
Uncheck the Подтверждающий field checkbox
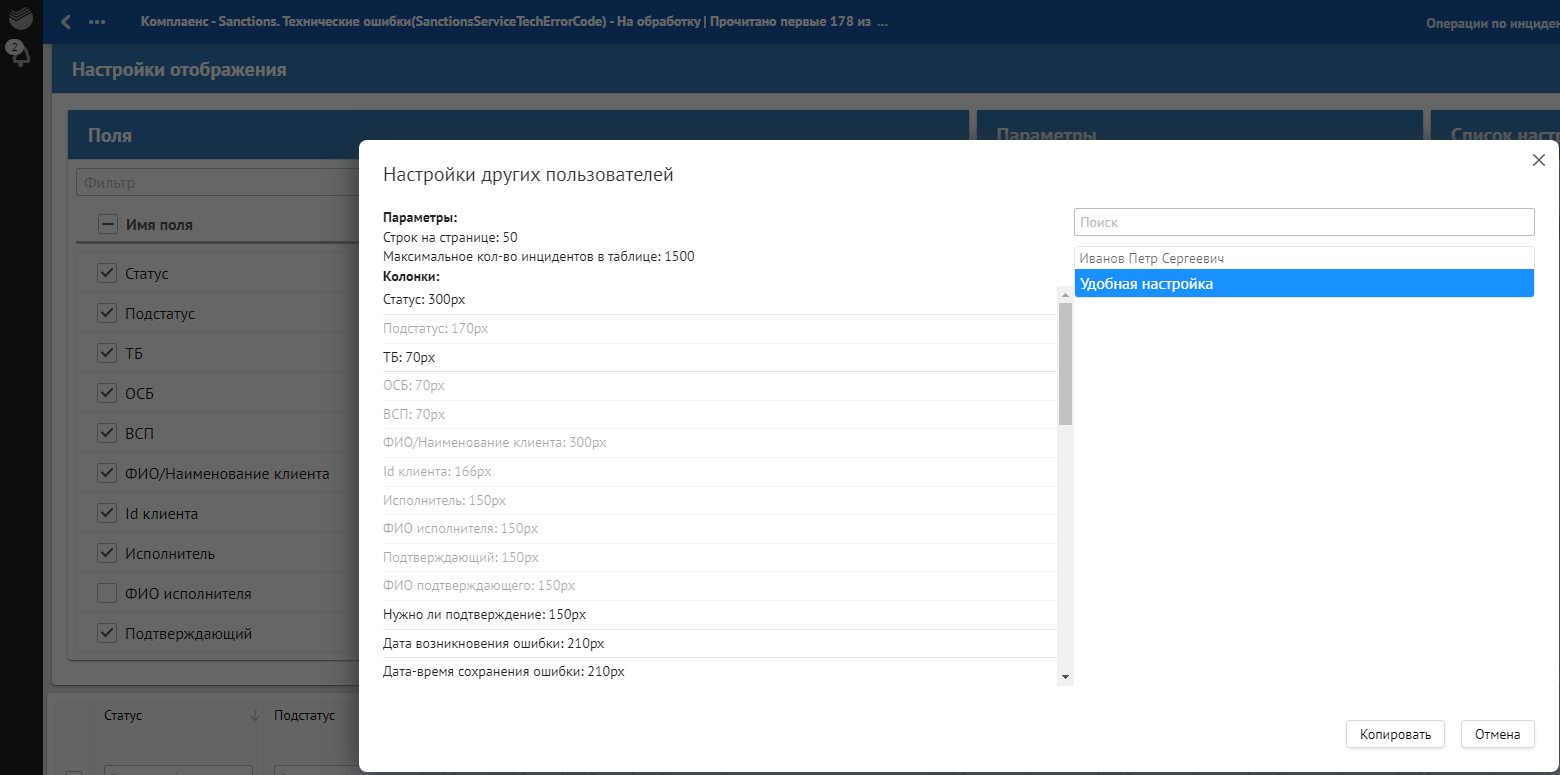click(107, 634)
